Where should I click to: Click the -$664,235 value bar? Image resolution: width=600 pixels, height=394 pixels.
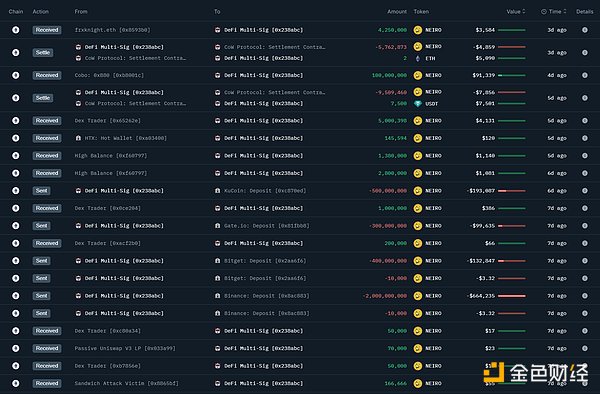click(x=512, y=296)
